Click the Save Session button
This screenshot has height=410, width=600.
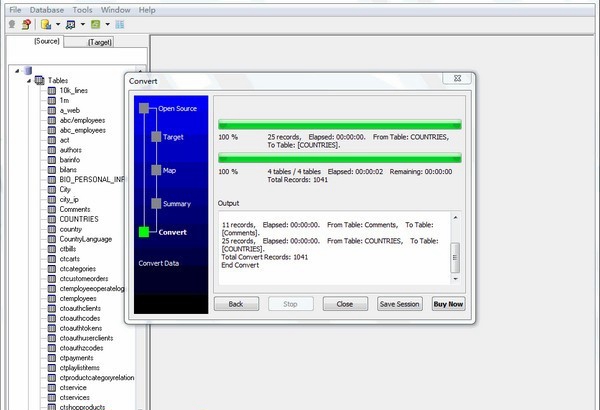tap(400, 304)
